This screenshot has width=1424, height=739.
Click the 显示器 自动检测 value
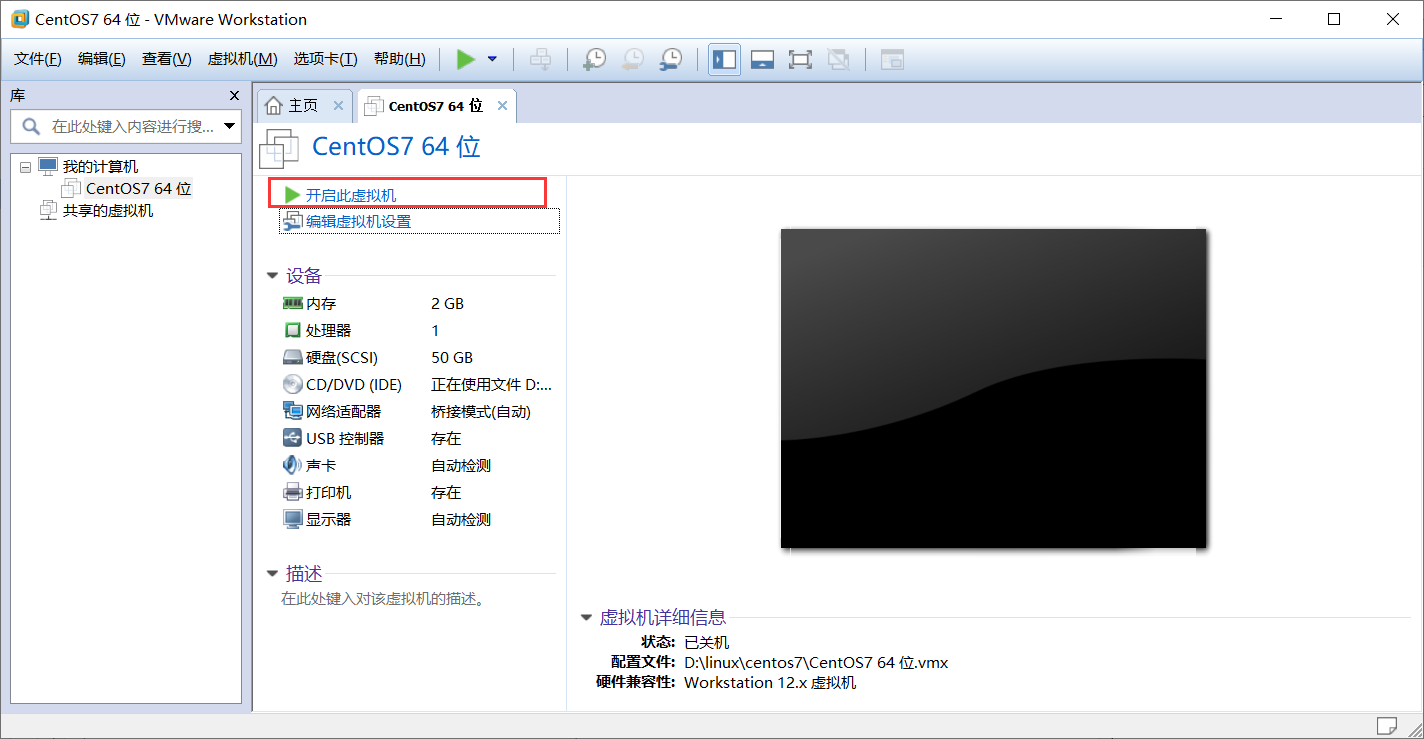pyautogui.click(x=461, y=519)
